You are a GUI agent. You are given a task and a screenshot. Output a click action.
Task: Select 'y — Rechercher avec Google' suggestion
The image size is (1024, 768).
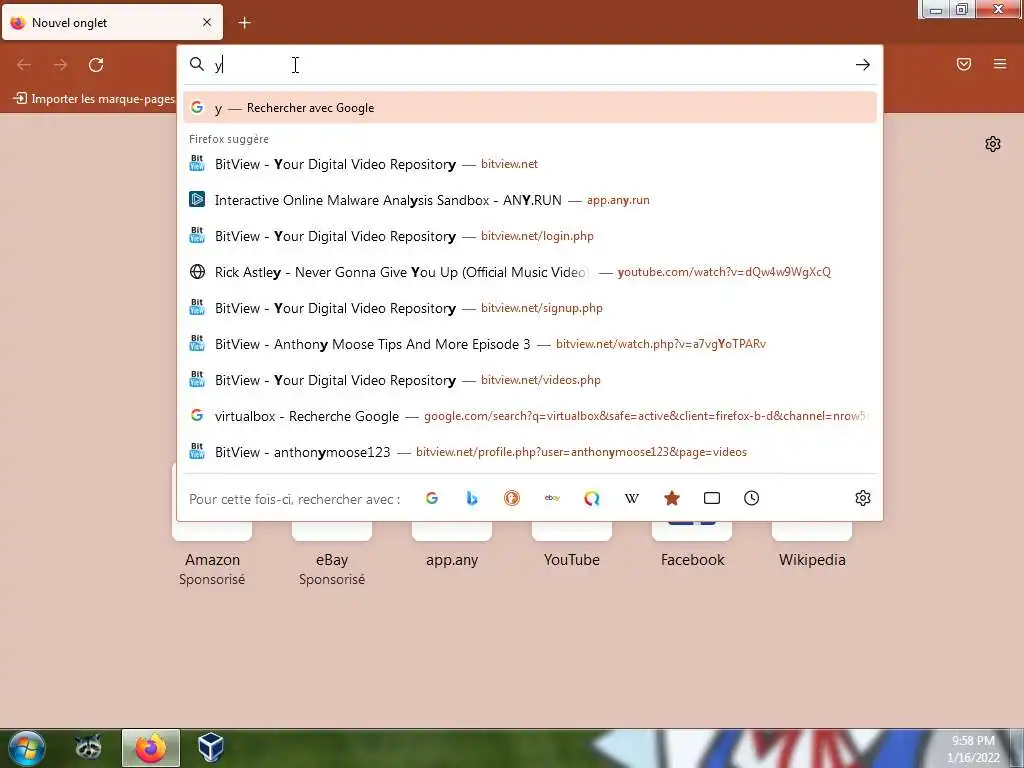coord(530,108)
